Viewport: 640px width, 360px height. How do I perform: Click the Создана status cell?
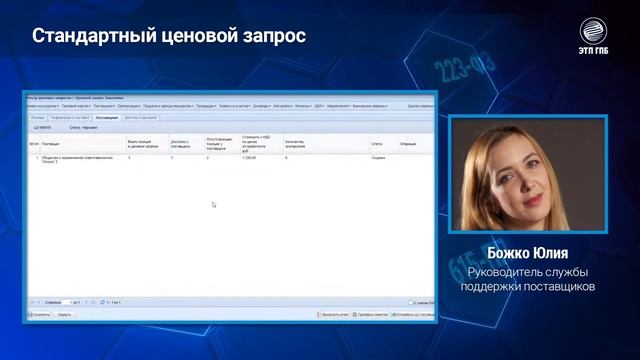(378, 158)
